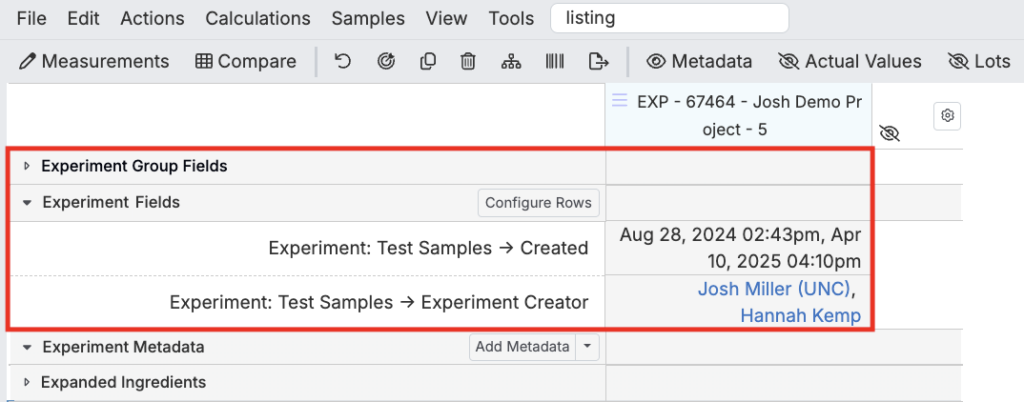The image size is (1024, 402).
Task: Click the column handle icon beside EXP - 67464
Action: pos(619,101)
